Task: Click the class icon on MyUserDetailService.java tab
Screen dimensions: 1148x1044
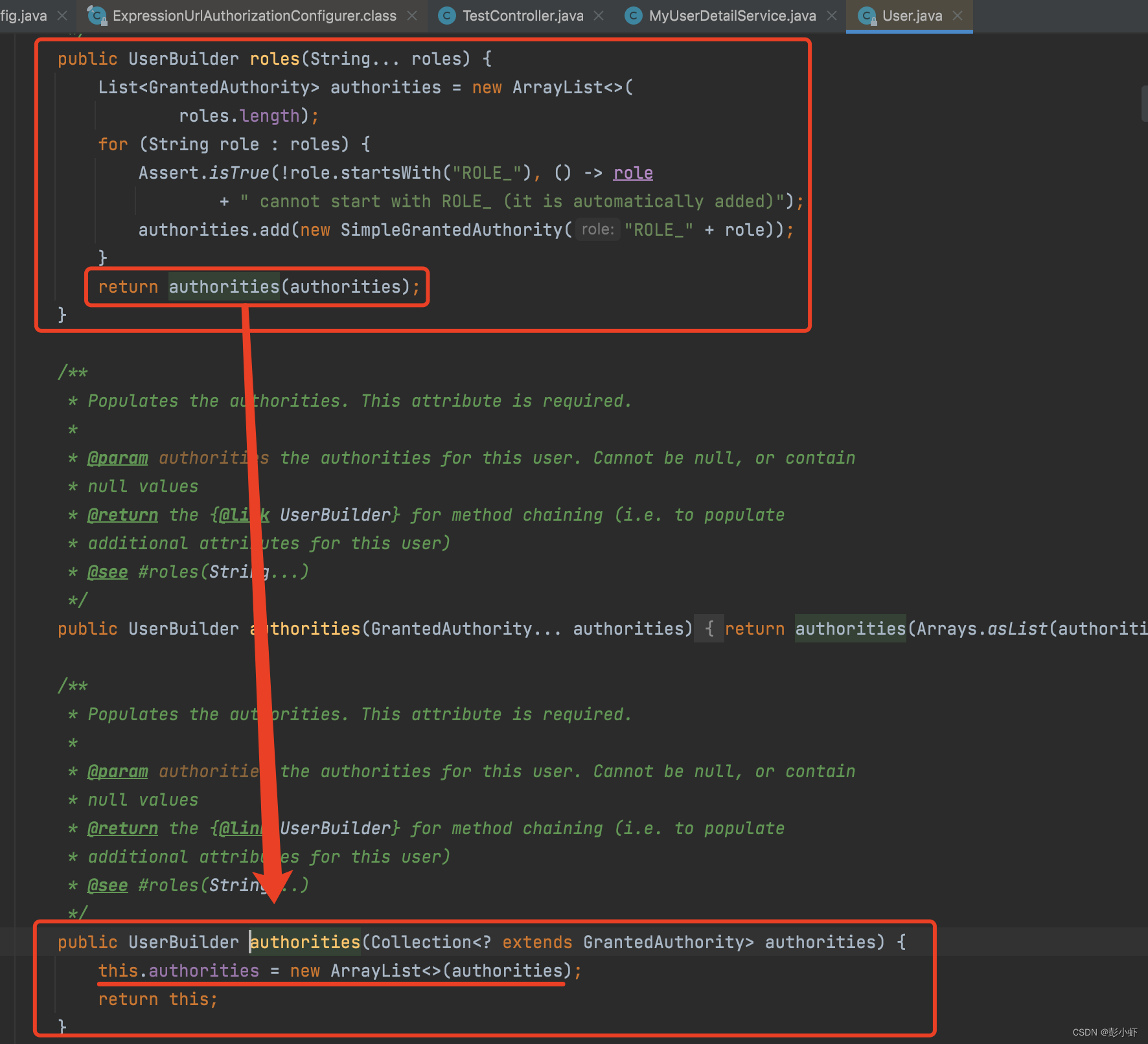Action: click(x=634, y=16)
